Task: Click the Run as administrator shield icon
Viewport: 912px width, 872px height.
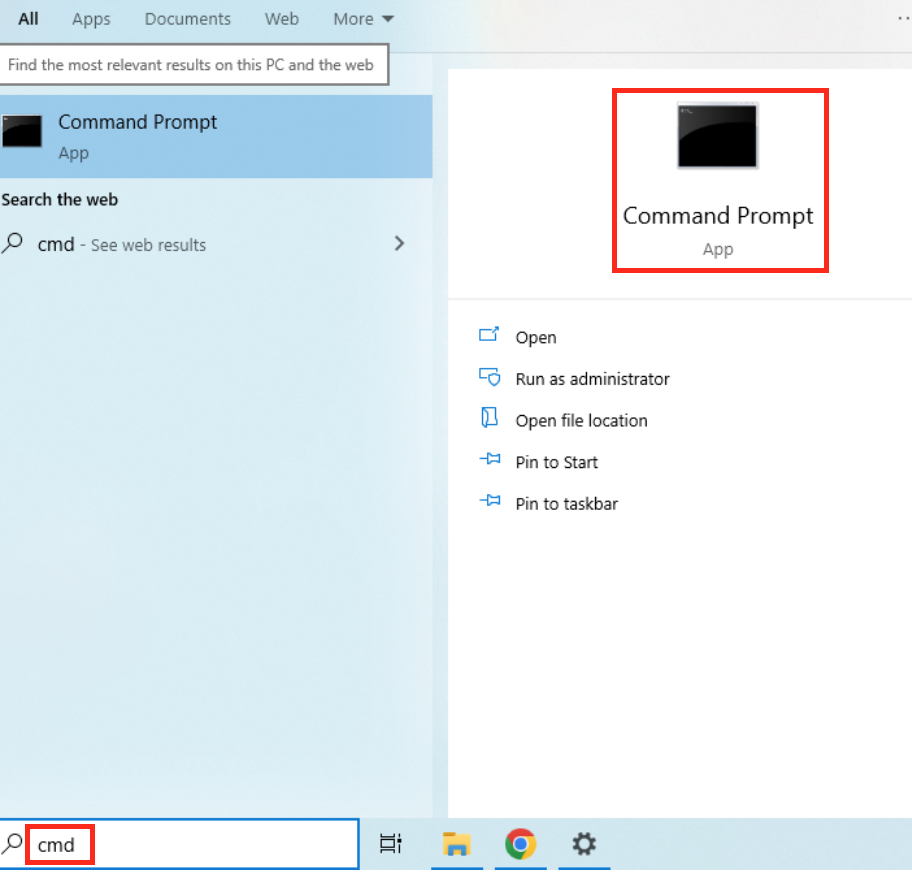Action: pos(489,377)
